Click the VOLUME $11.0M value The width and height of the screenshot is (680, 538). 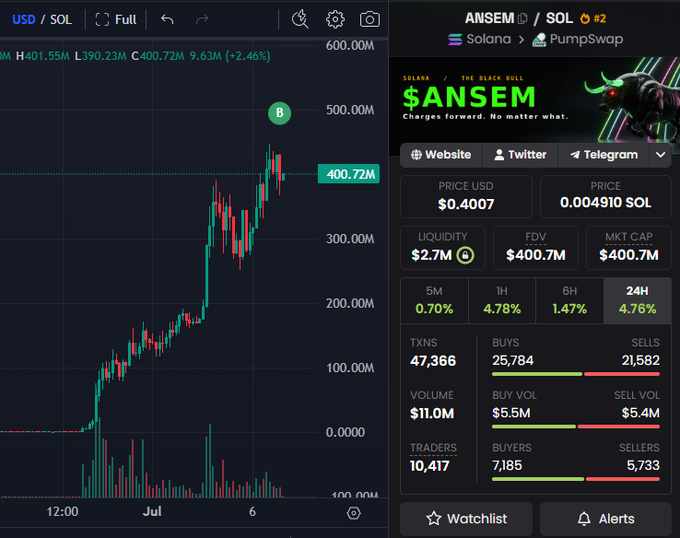click(432, 414)
